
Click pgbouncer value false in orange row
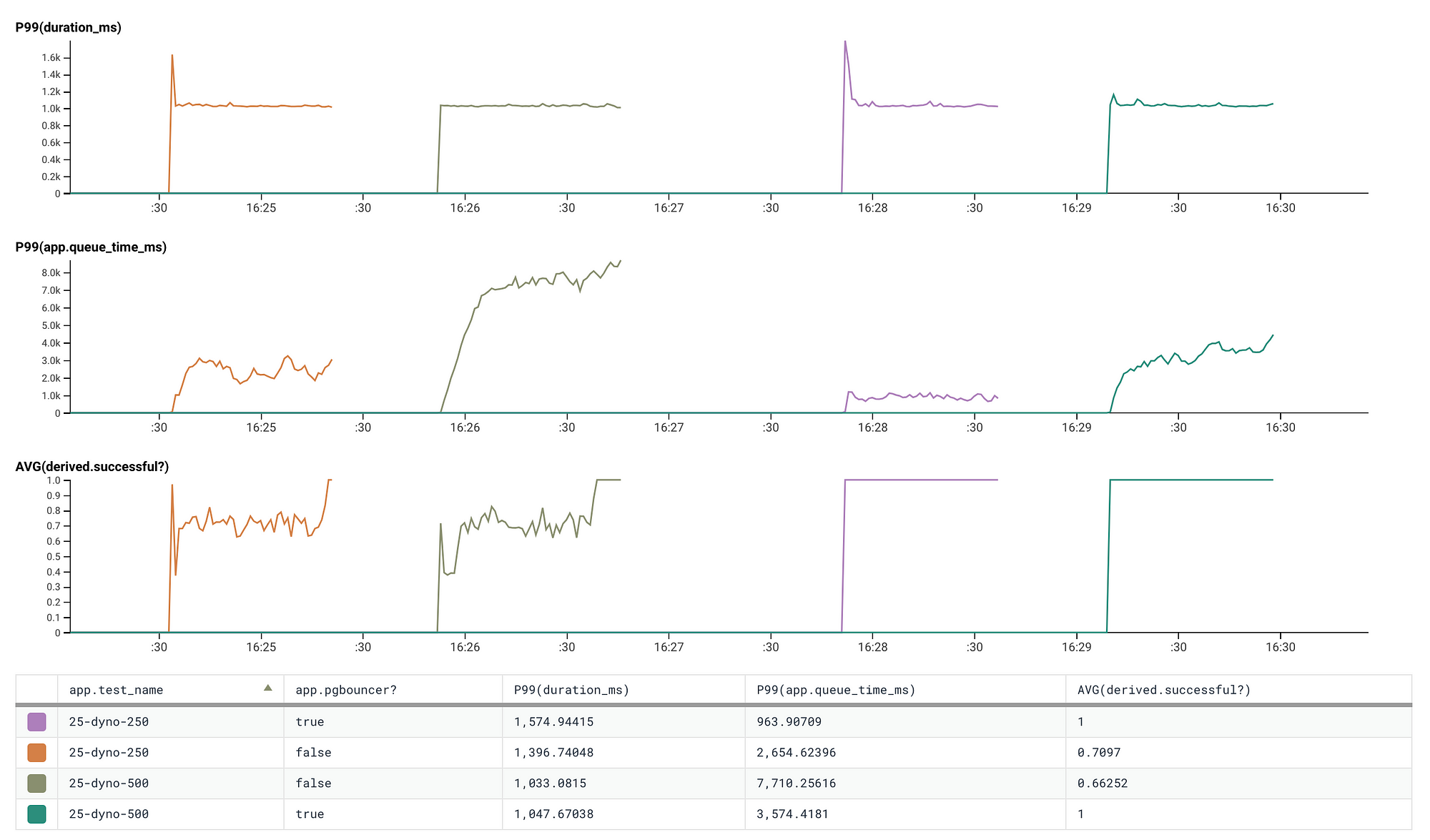[x=313, y=753]
